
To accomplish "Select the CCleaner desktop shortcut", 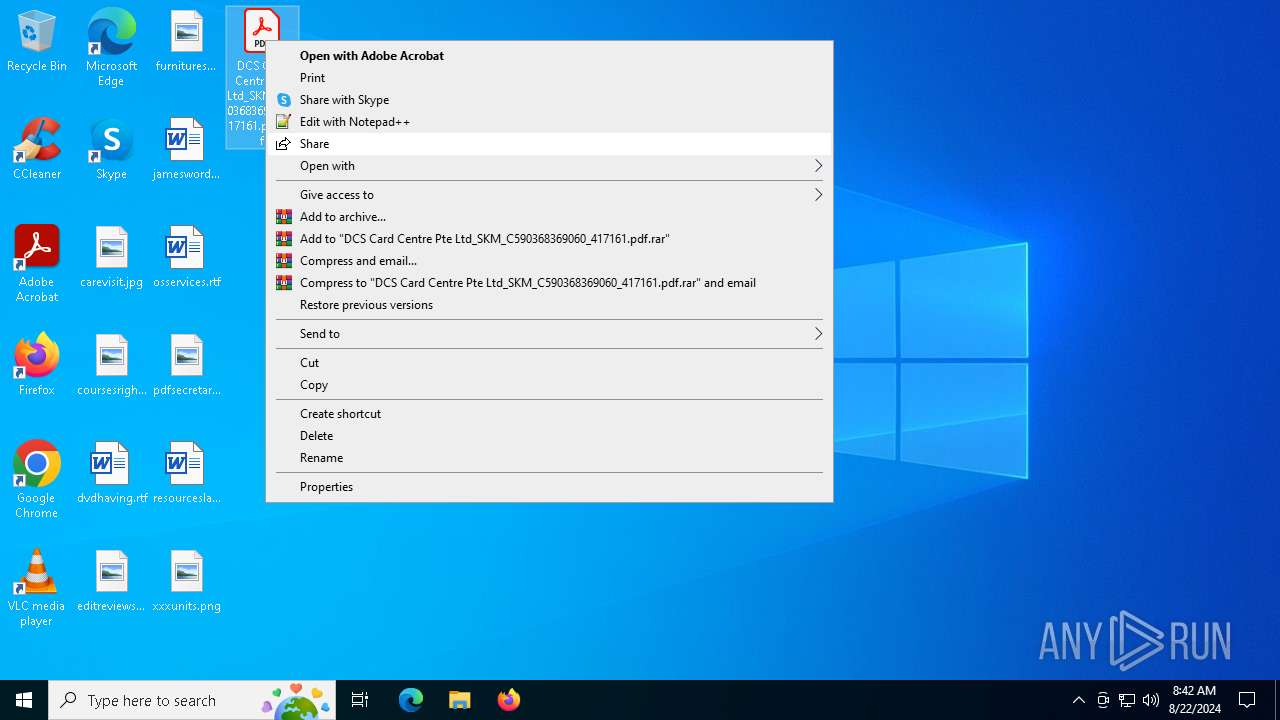I will pos(37,150).
